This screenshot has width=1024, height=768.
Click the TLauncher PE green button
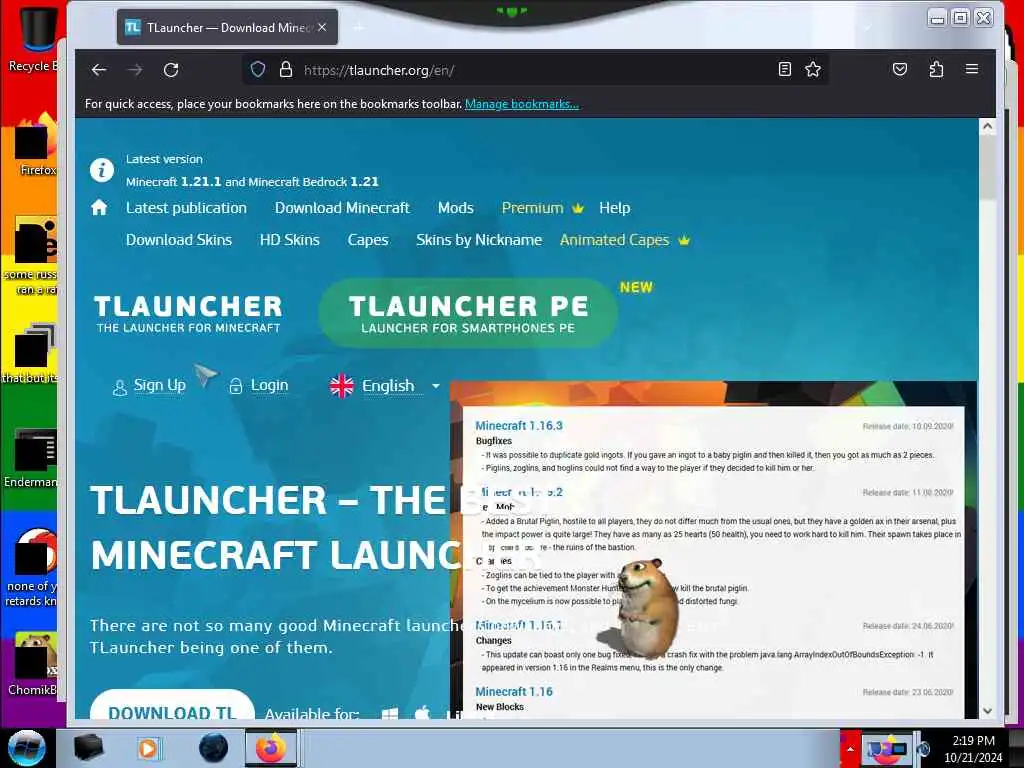tap(468, 313)
